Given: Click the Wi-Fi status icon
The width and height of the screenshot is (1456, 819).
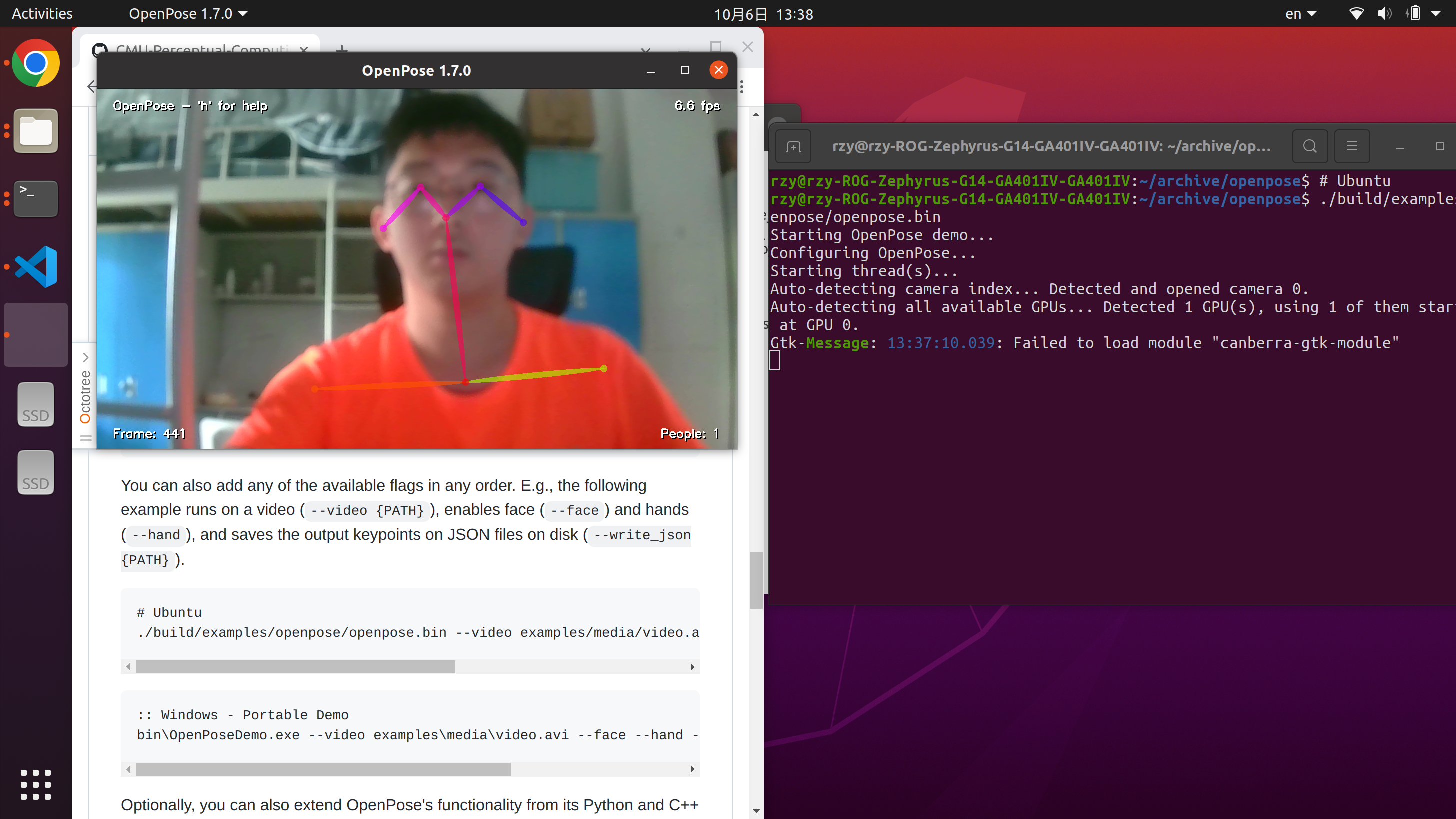Looking at the screenshot, I should coord(1356,13).
